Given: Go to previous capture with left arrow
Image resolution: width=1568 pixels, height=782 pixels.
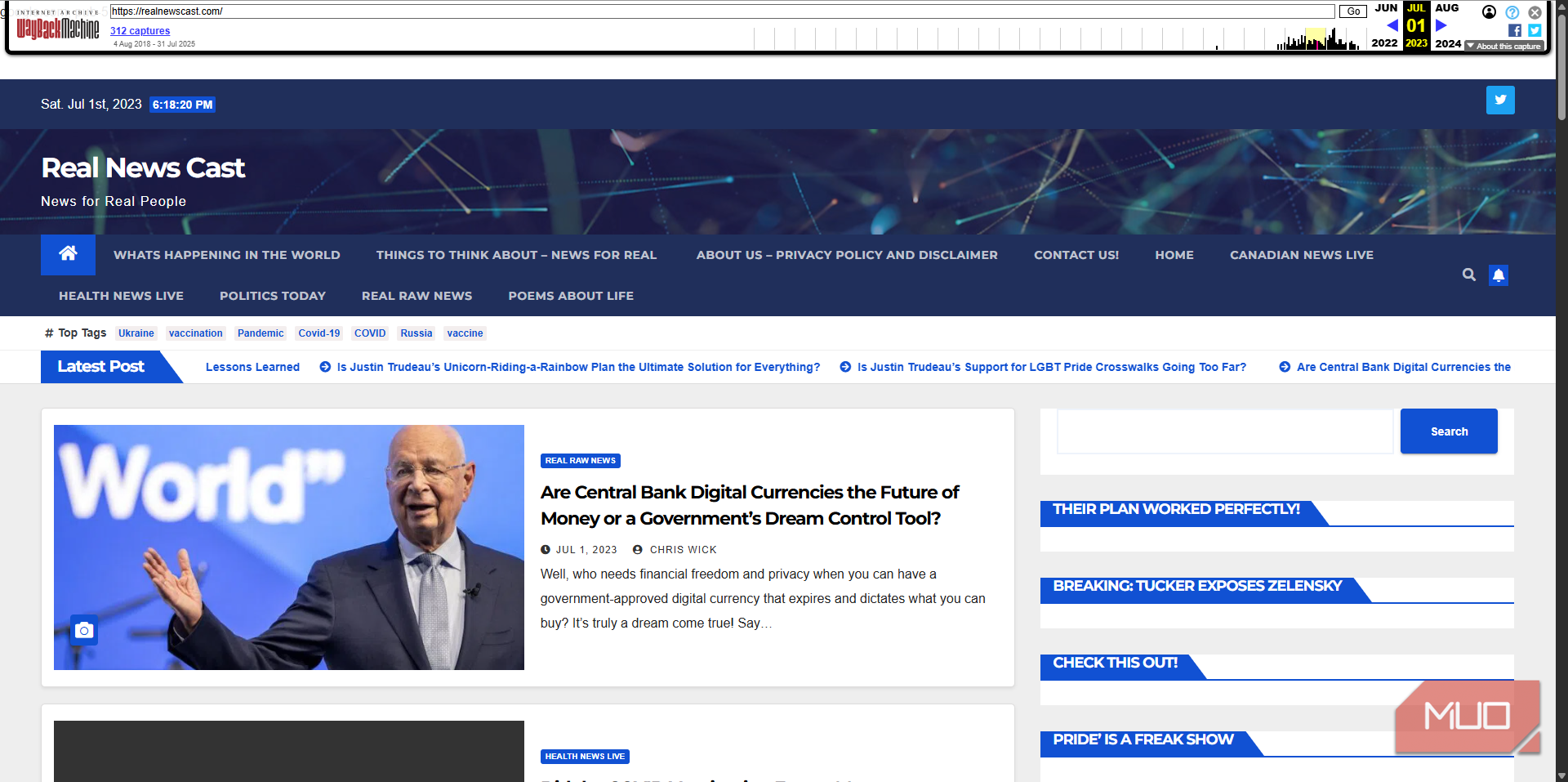Looking at the screenshot, I should (1392, 25).
